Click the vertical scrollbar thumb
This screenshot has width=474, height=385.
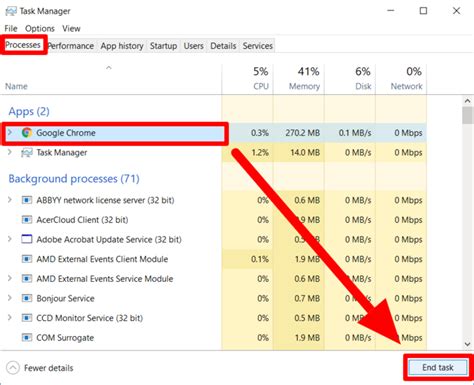point(468,115)
